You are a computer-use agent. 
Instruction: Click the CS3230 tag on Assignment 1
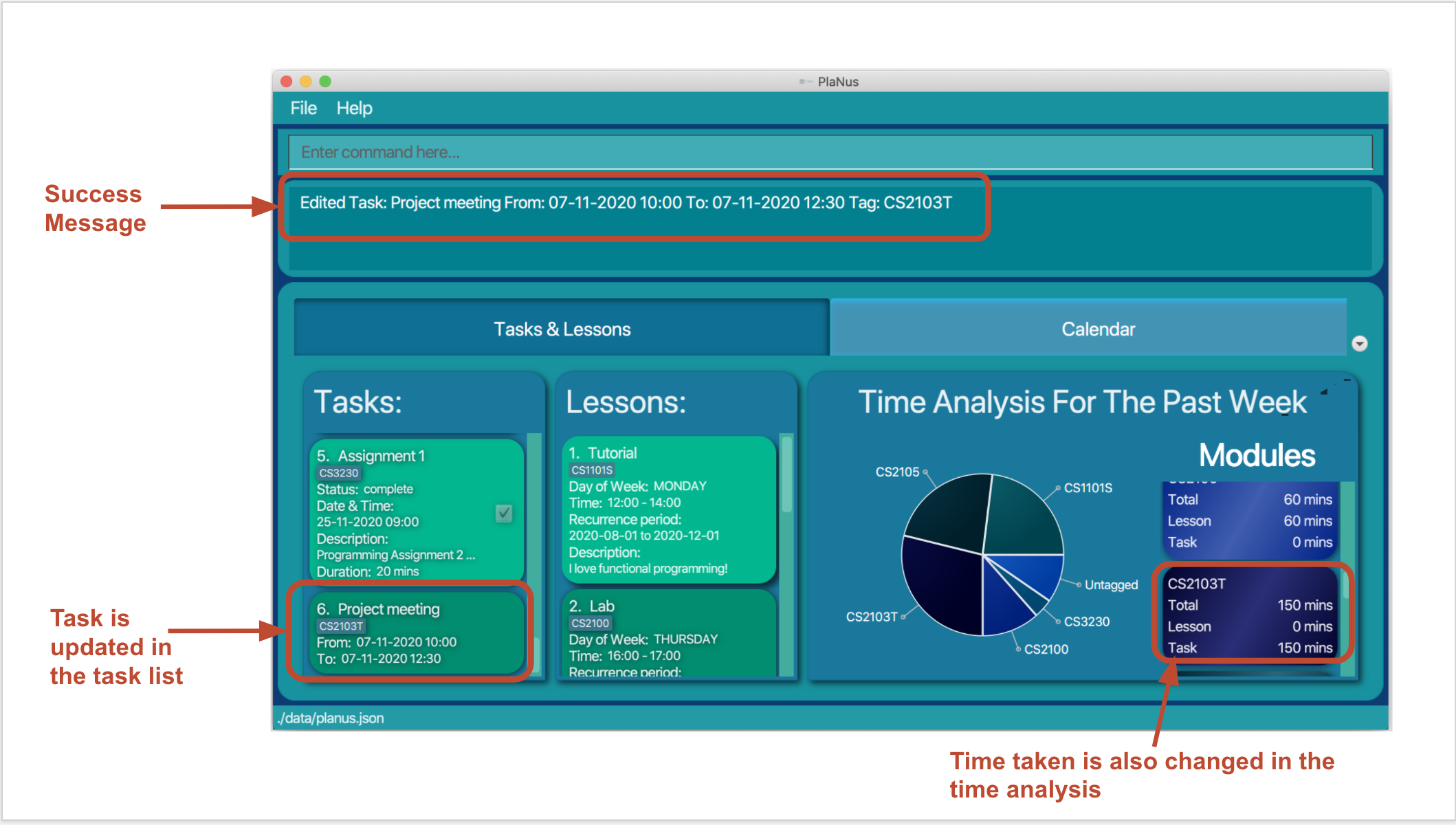pos(339,473)
